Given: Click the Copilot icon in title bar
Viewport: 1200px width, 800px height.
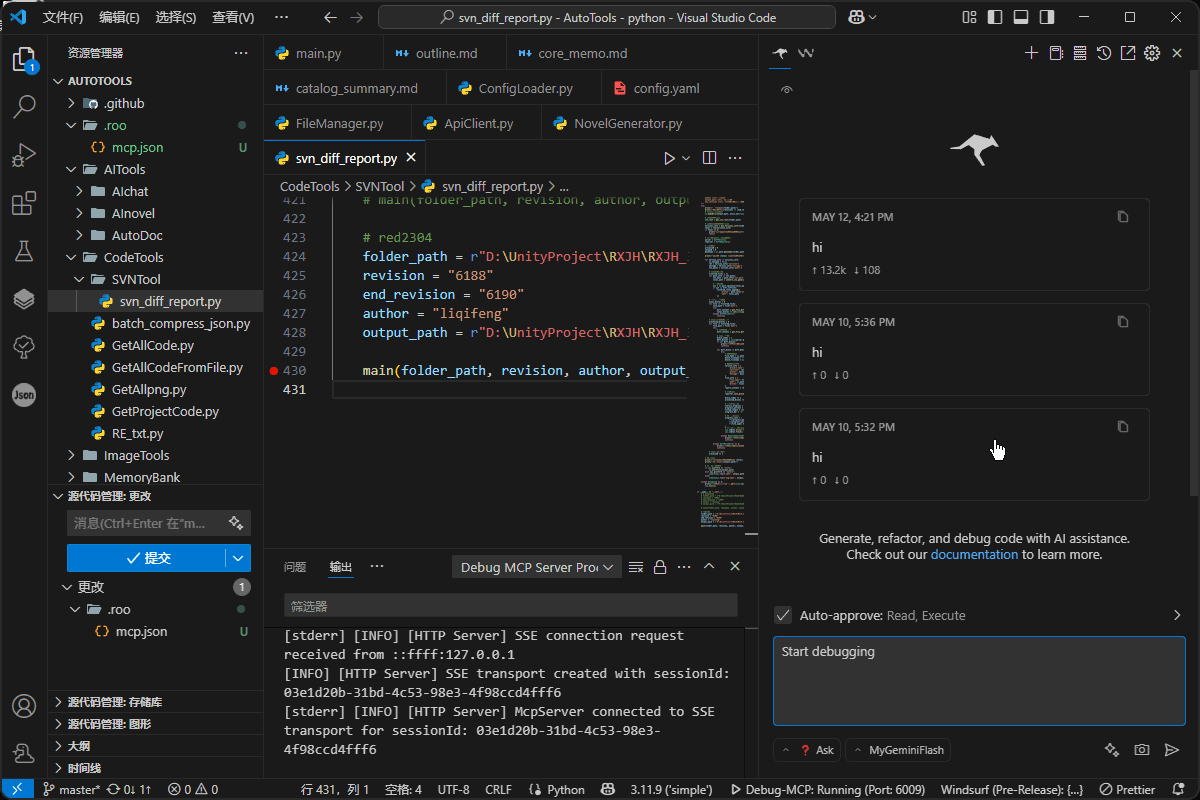Looking at the screenshot, I should [856, 17].
